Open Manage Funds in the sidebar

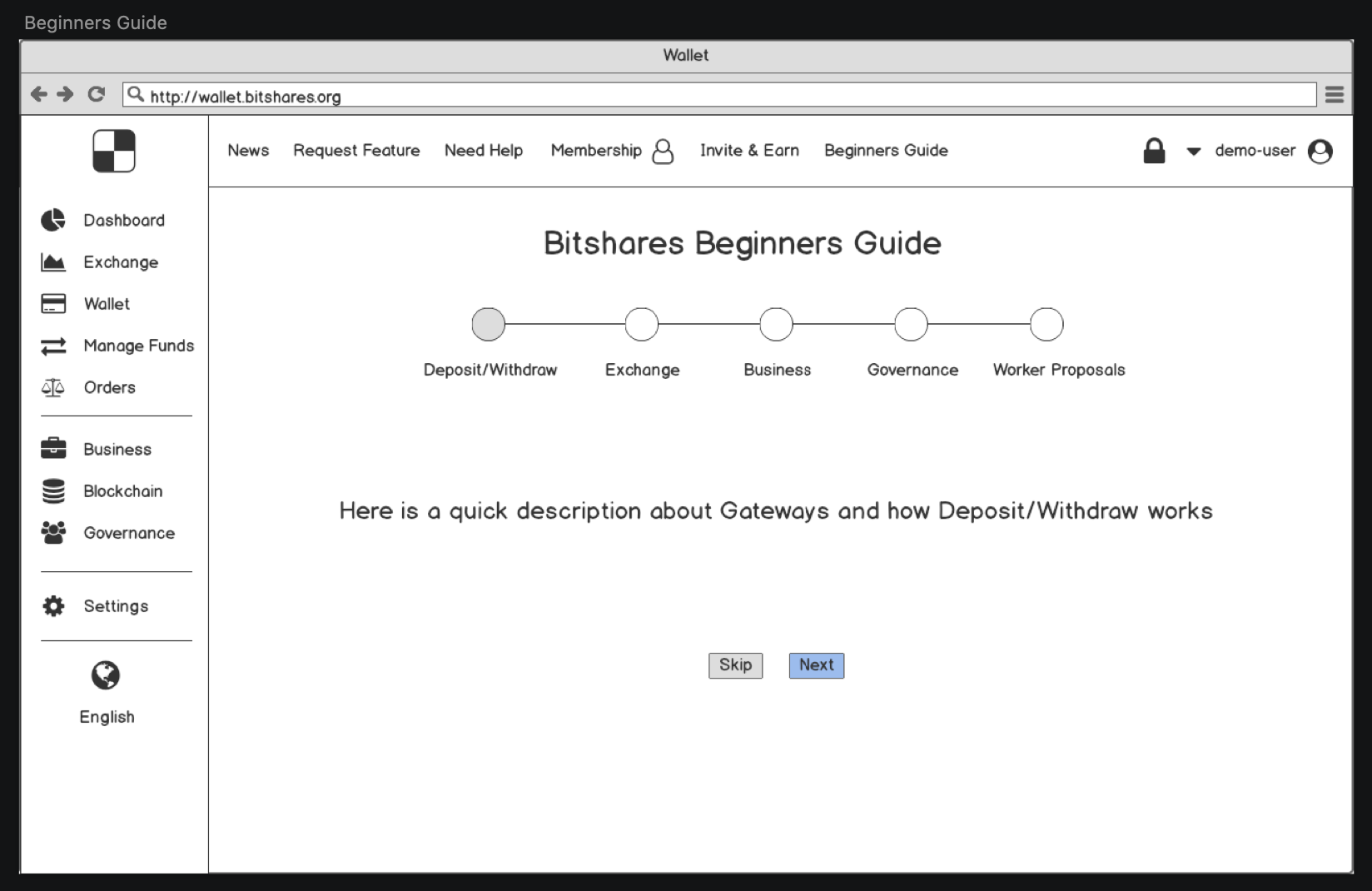coord(139,346)
